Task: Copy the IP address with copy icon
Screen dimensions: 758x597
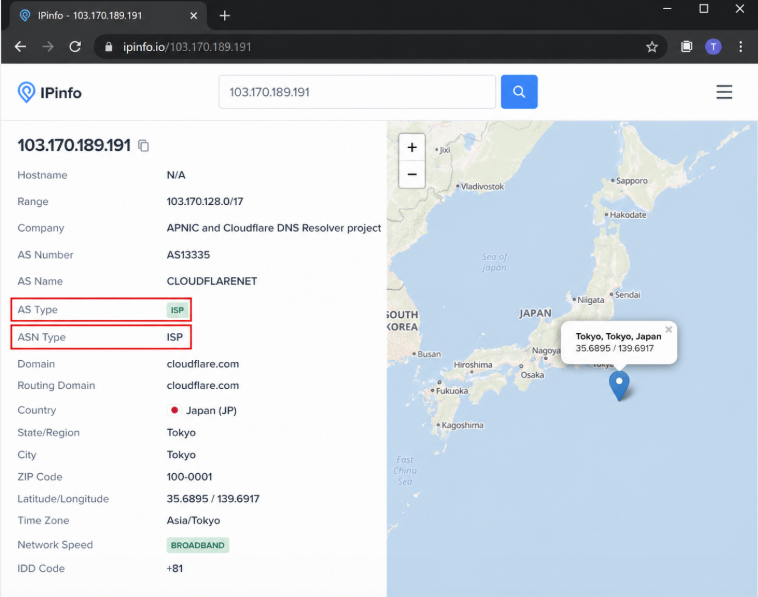Action: point(144,146)
